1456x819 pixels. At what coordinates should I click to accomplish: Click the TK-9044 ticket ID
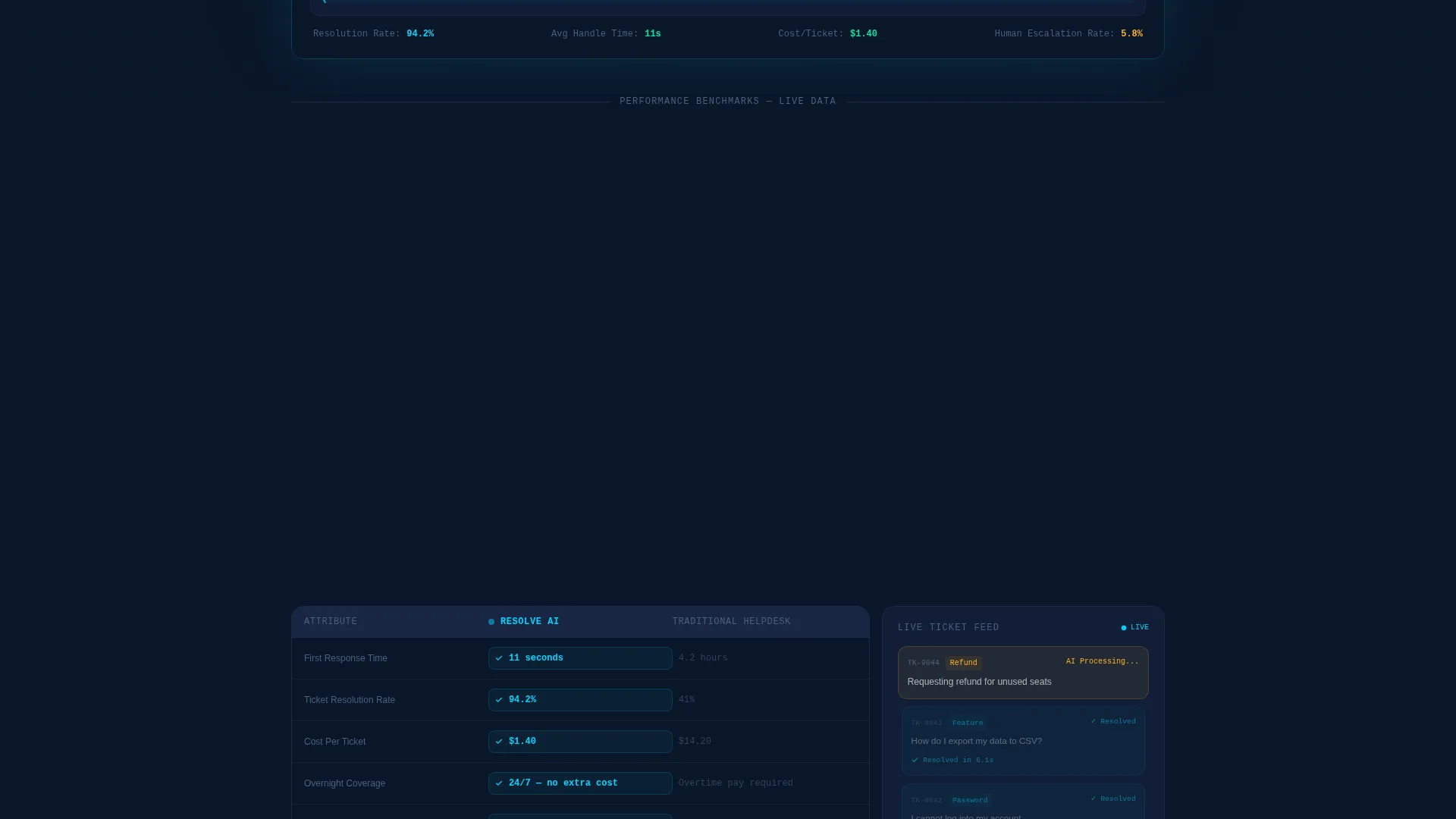point(923,663)
